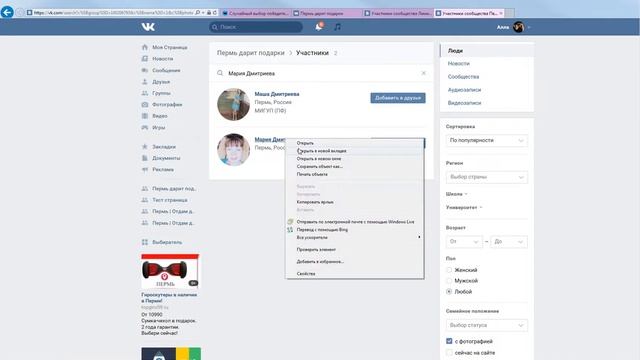
Task: Switch to the Пермь дарит подарки browser tab
Action: (x=327, y=13)
